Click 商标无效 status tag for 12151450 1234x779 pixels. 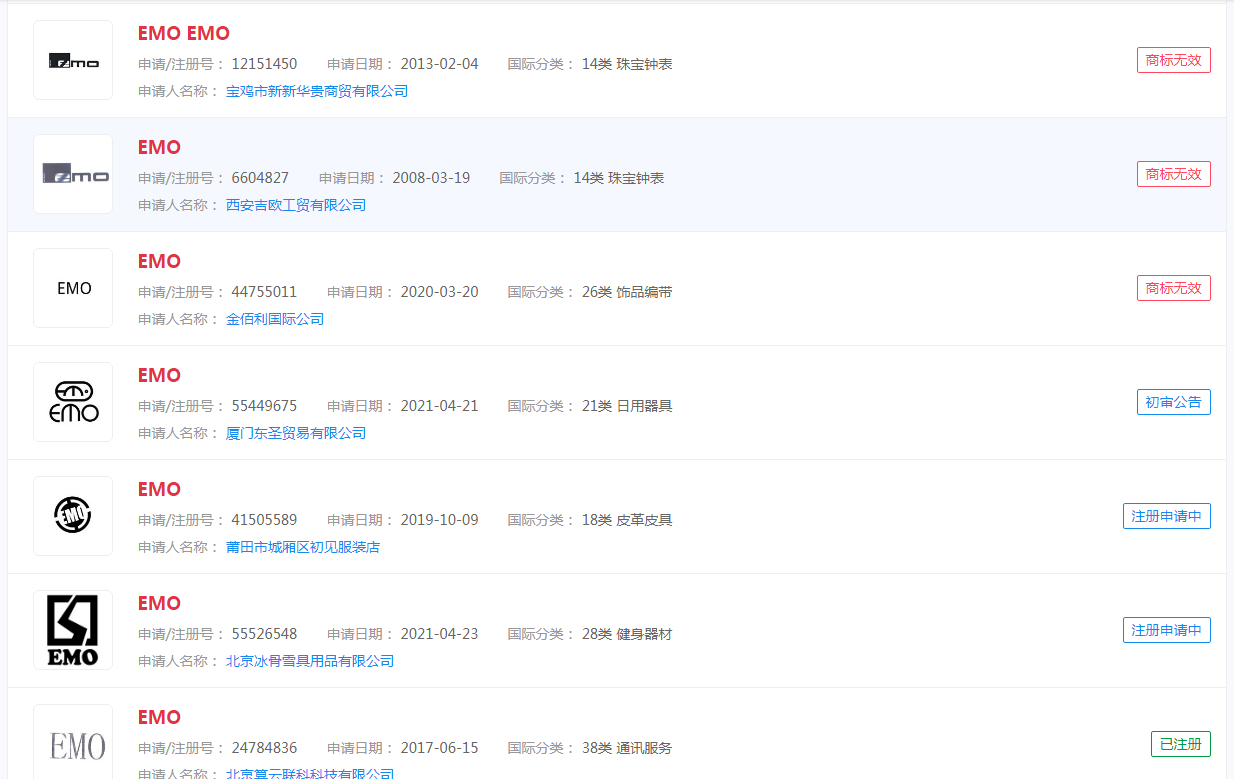pos(1174,60)
